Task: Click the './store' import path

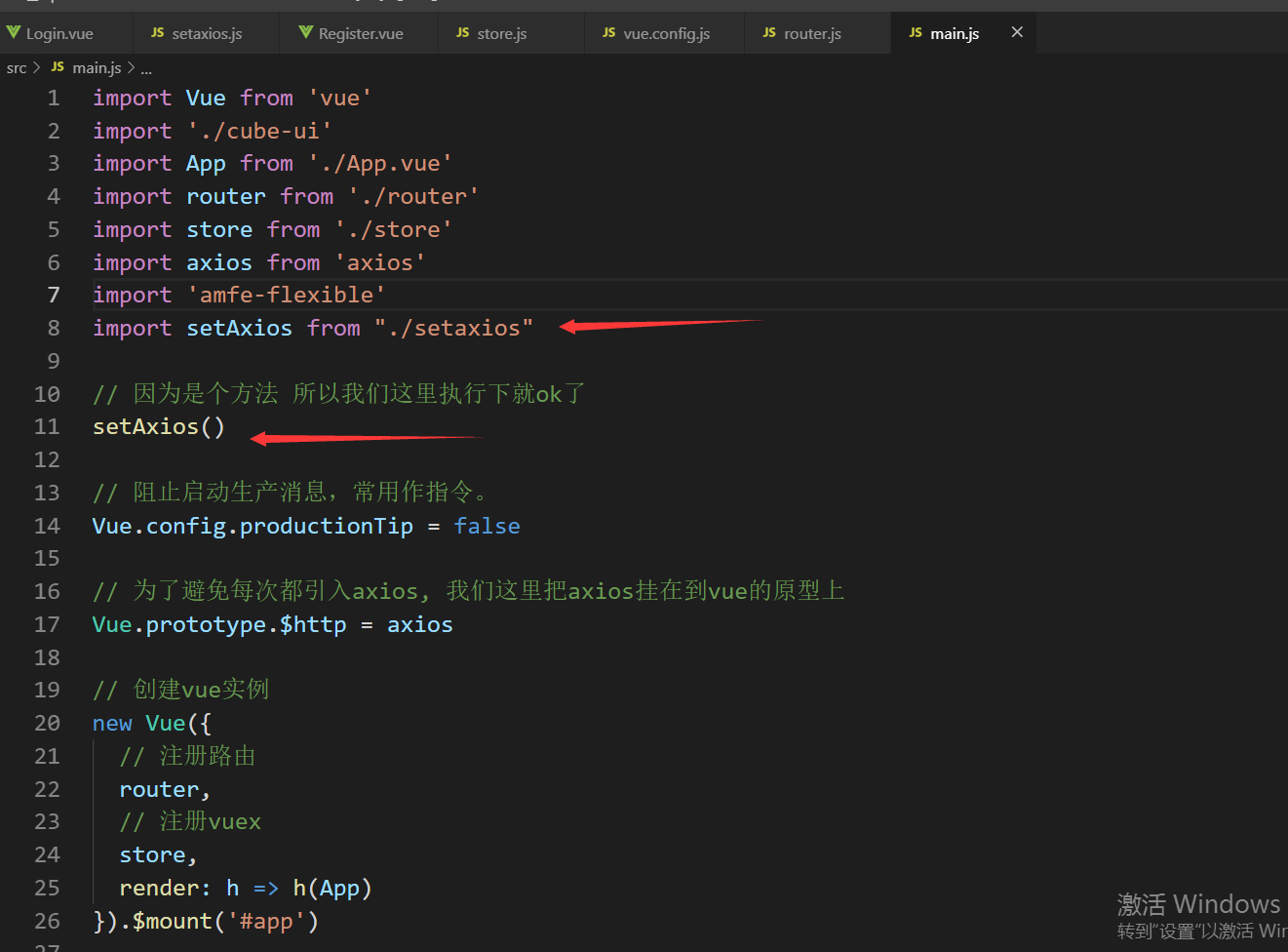Action: (393, 230)
